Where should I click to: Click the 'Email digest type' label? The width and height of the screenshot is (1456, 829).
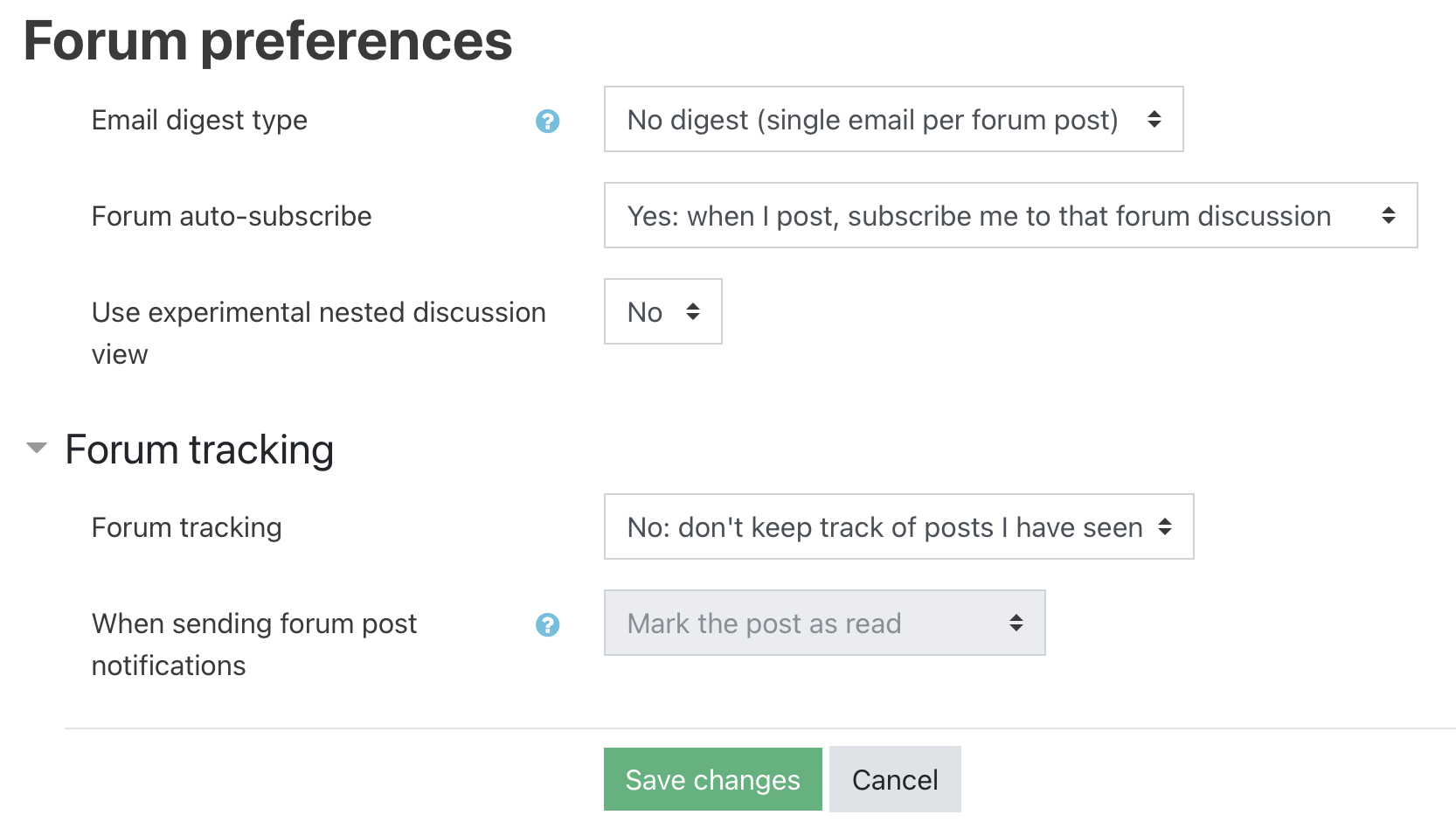(199, 120)
